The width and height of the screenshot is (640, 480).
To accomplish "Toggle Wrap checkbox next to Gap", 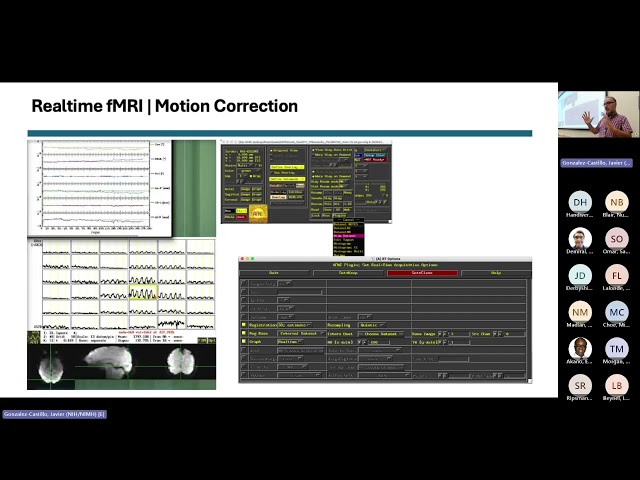I will (251, 176).
